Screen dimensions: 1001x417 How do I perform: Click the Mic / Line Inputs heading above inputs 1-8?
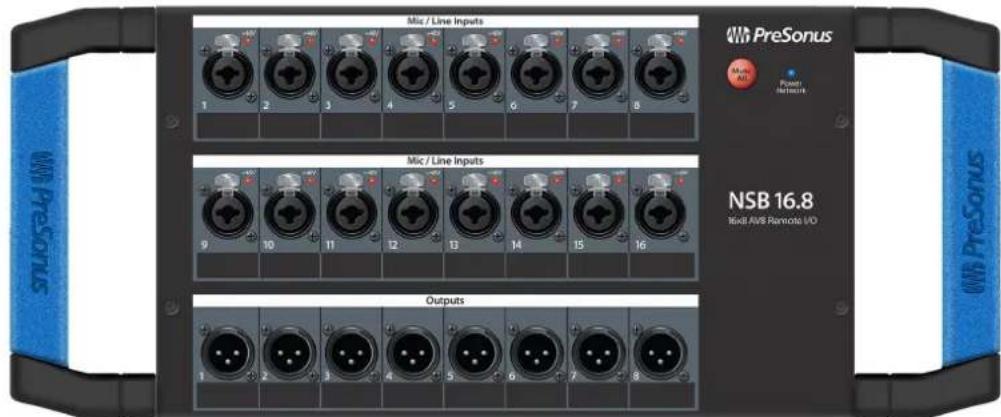point(445,21)
